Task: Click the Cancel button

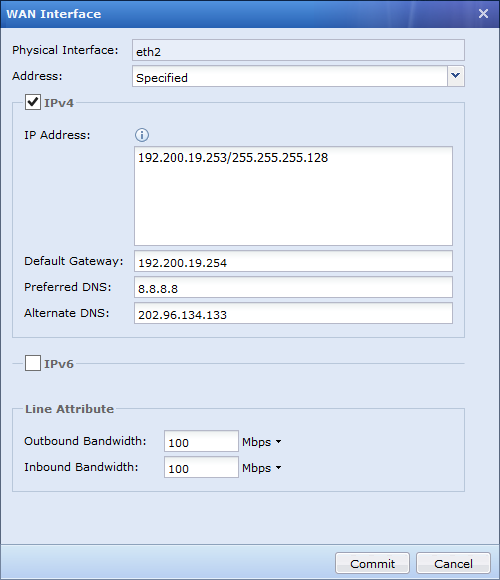Action: [x=453, y=563]
